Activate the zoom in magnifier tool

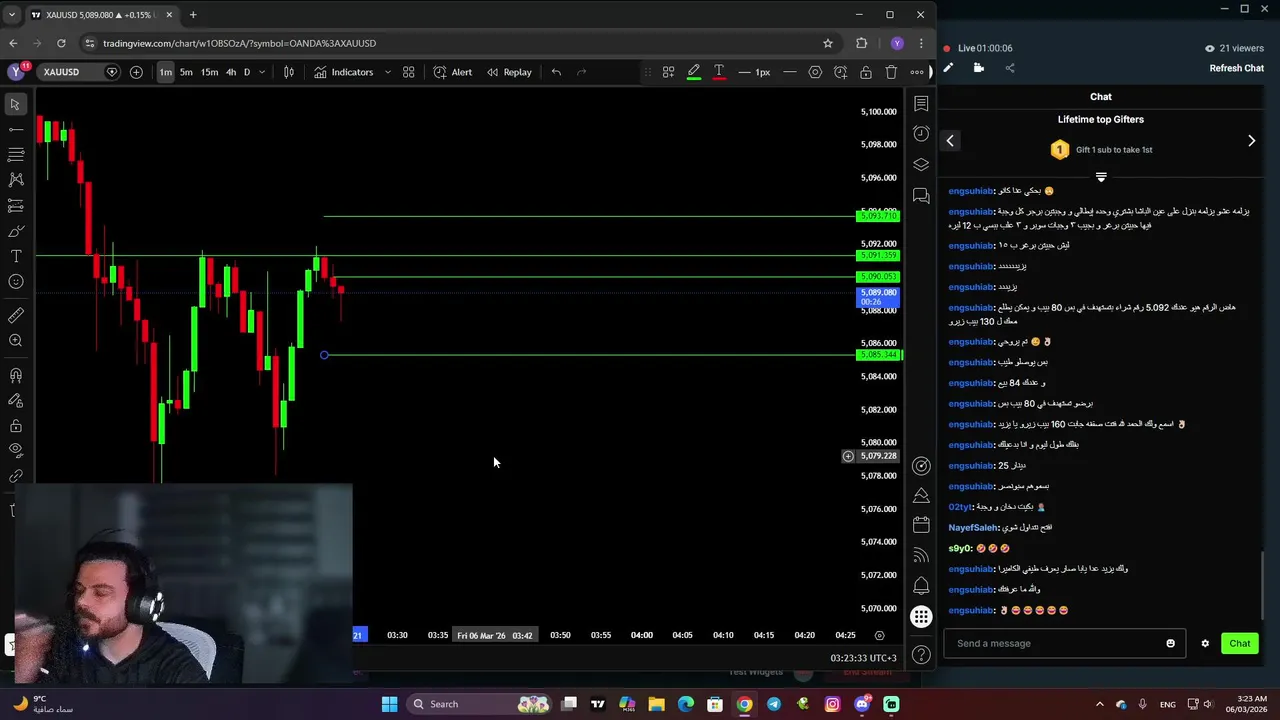tap(15, 341)
